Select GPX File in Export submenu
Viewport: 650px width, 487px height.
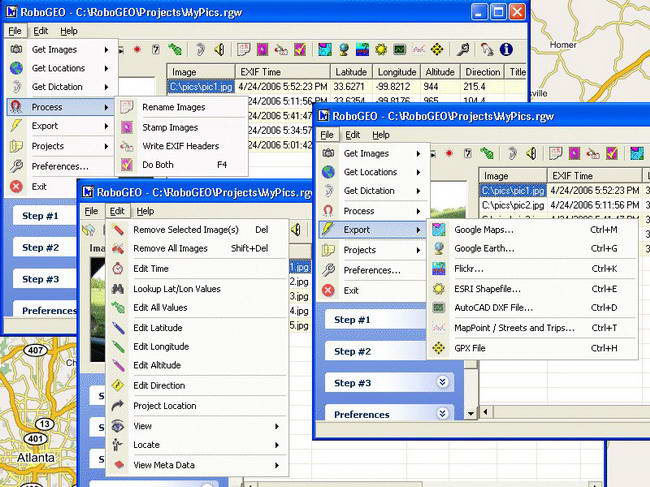tap(532, 349)
